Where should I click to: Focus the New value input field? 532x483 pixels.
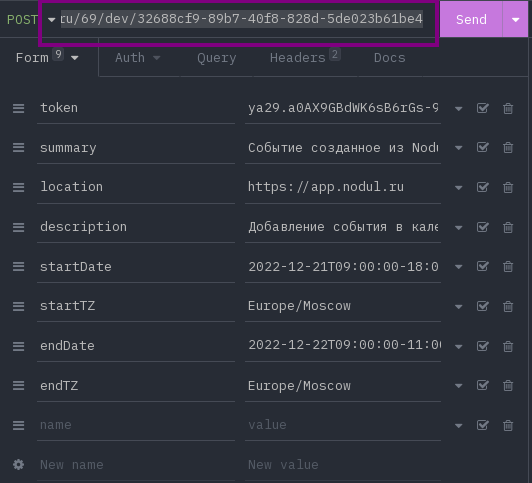tap(343, 465)
